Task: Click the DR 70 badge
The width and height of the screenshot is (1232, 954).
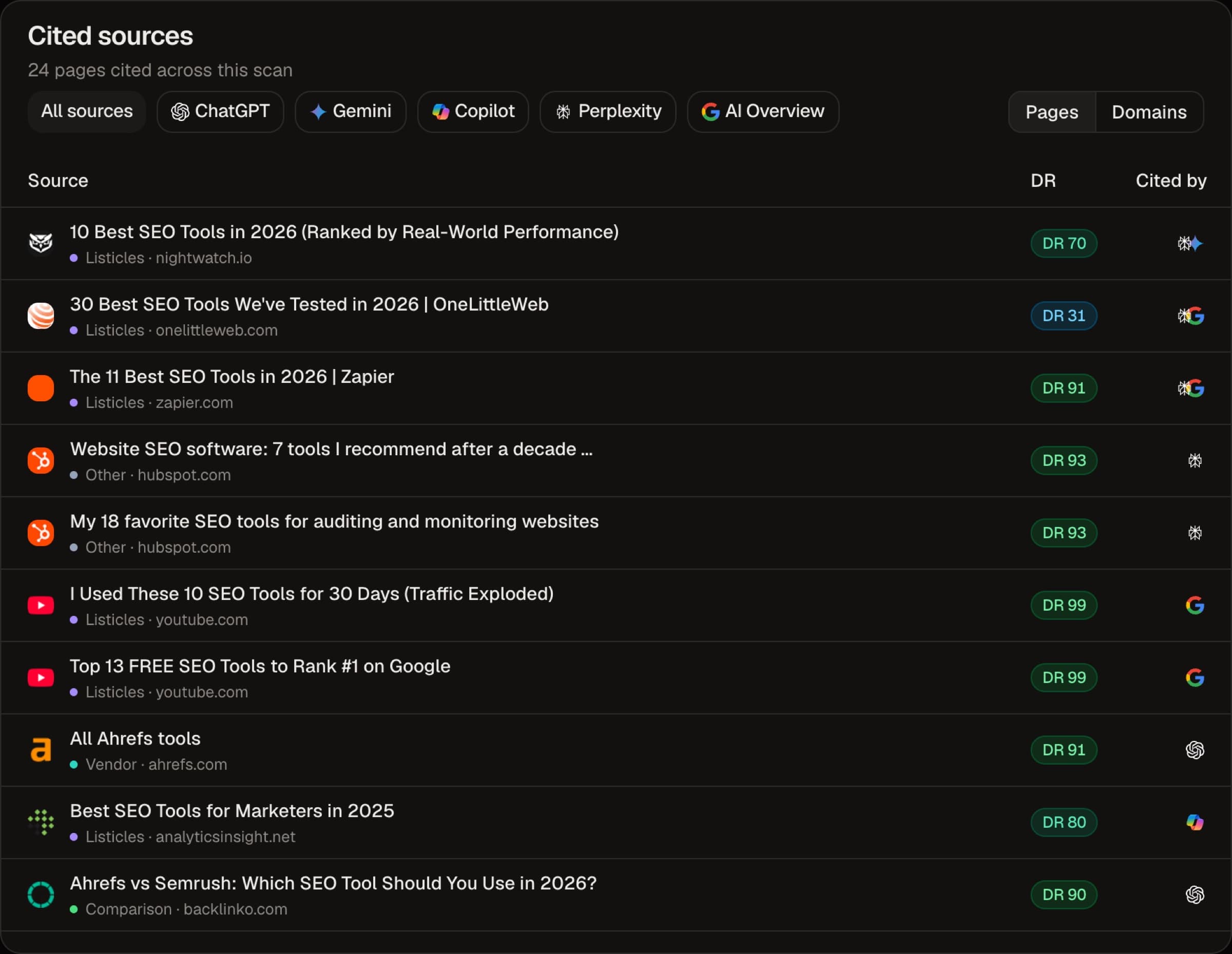Action: (x=1063, y=243)
